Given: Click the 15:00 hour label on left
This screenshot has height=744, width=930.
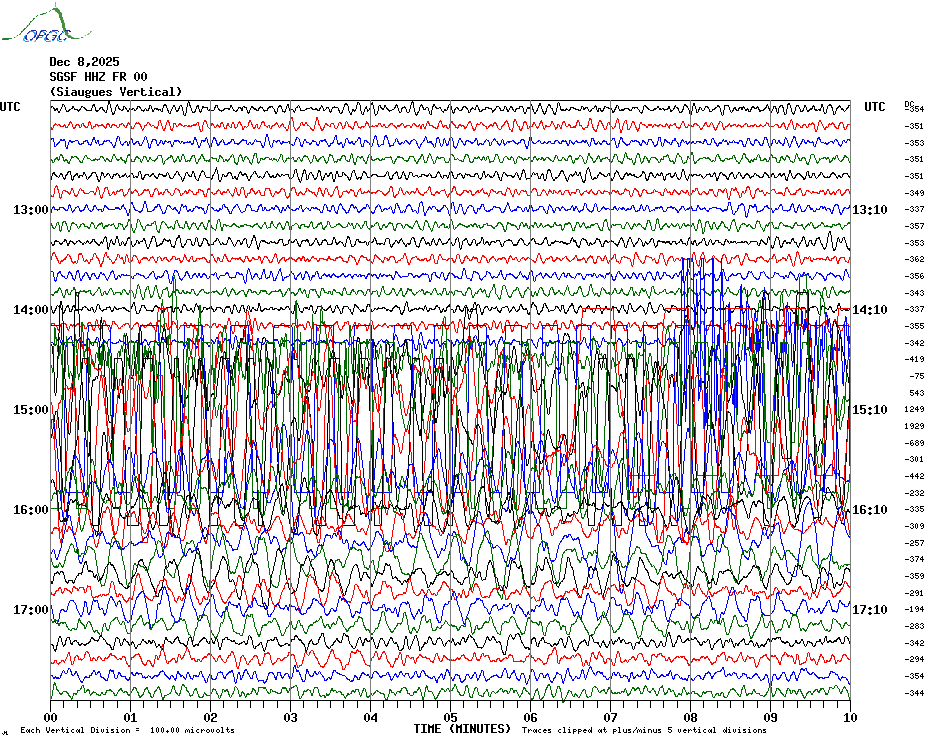Looking at the screenshot, I should click(x=30, y=410).
